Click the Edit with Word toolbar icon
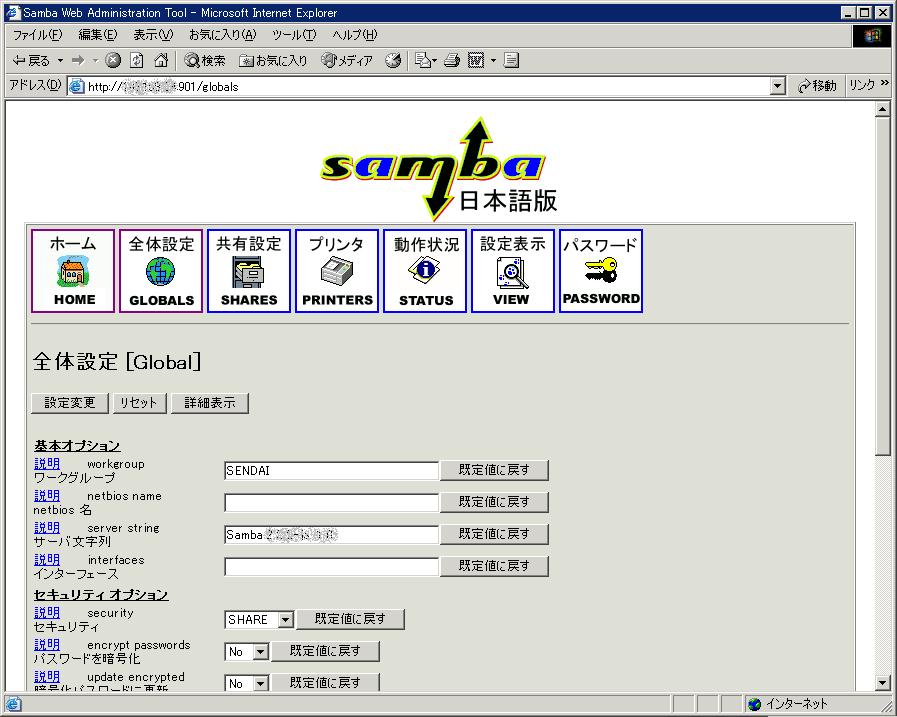897x717 pixels. click(x=476, y=60)
